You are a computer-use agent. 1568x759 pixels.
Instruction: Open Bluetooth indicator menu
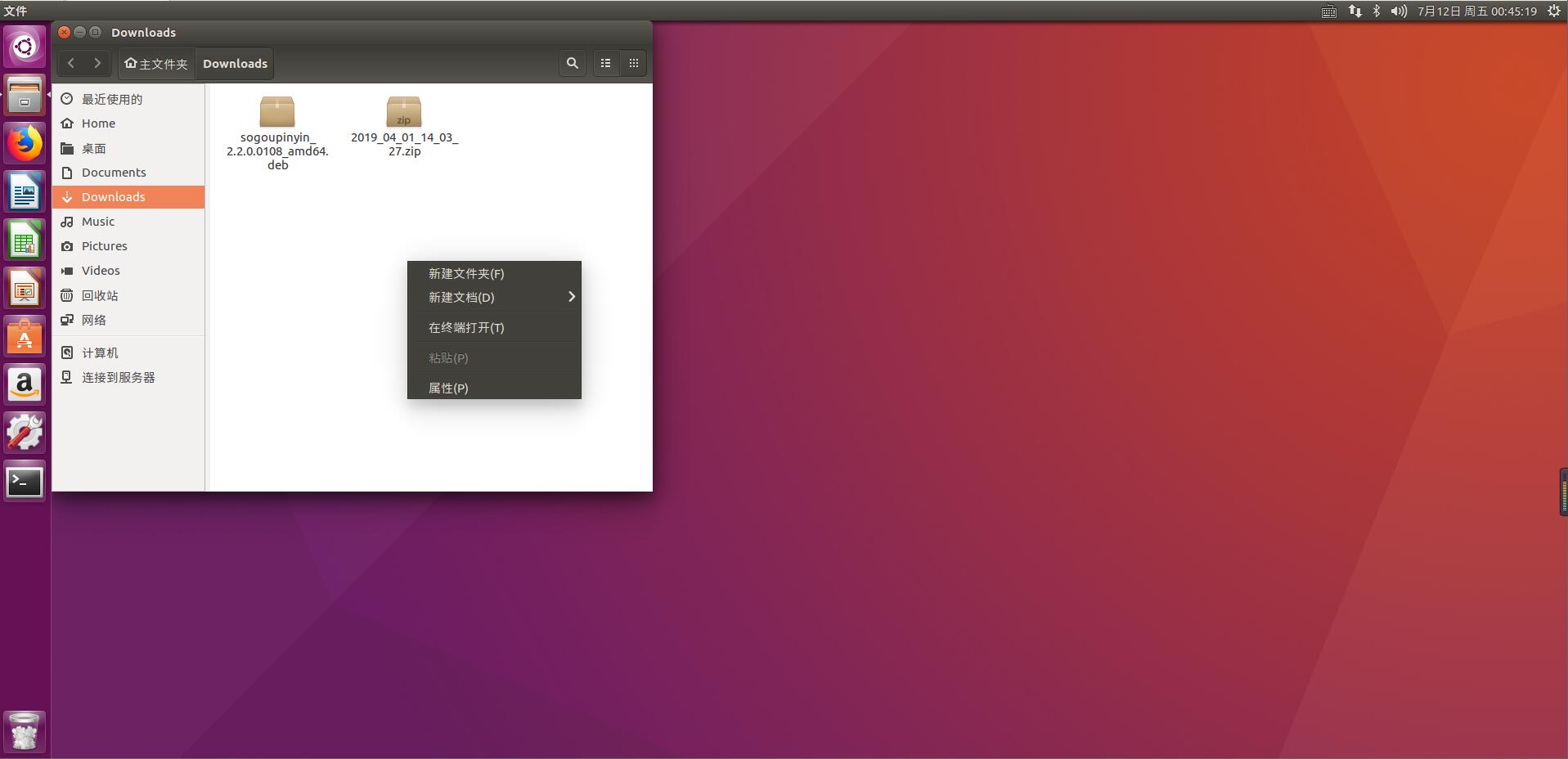tap(1377, 11)
